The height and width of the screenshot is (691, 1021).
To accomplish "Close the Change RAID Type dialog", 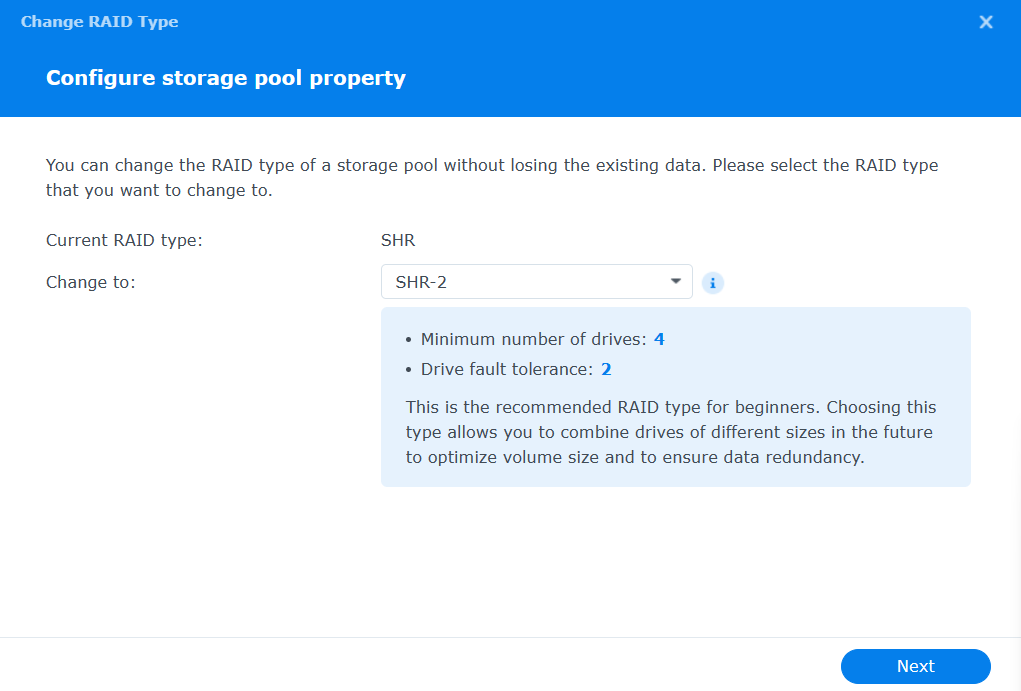I will [985, 21].
